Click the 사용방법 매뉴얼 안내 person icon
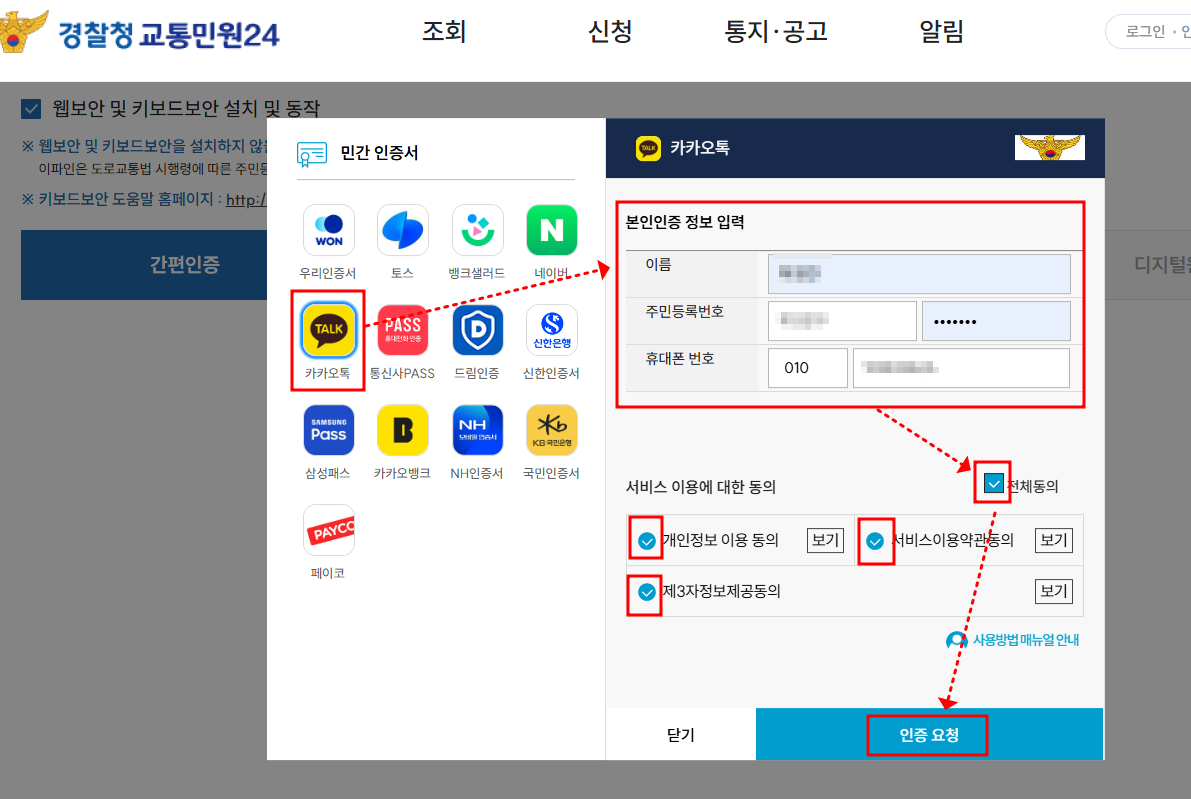1191x799 pixels. click(956, 640)
